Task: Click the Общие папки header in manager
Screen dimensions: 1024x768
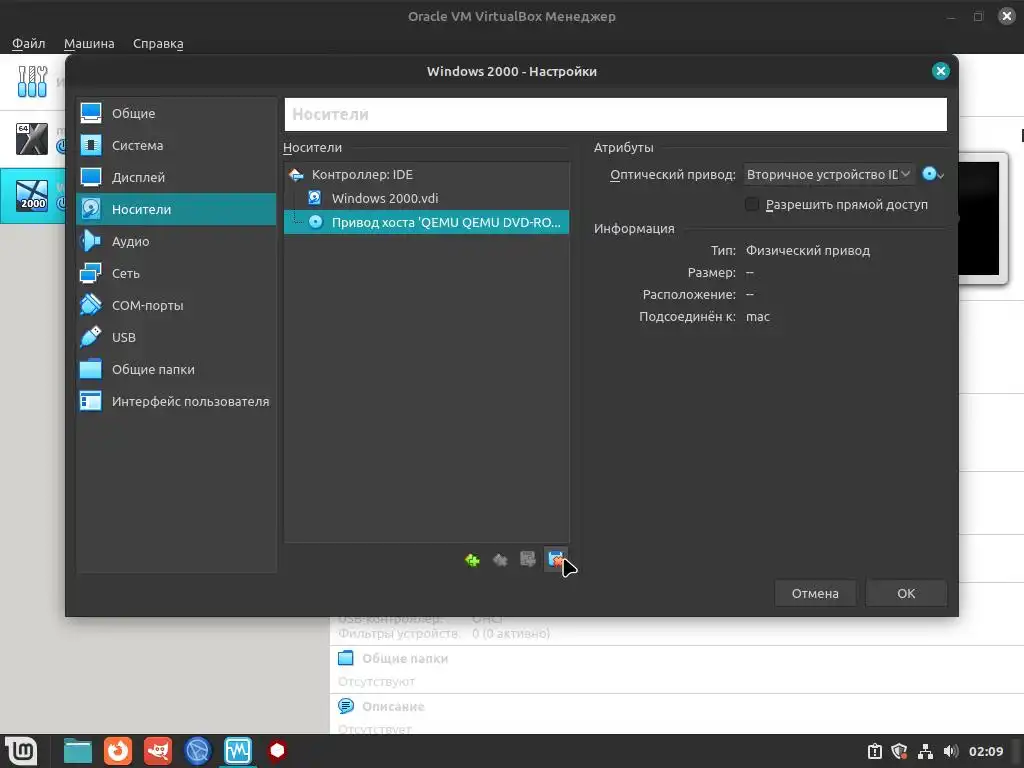Action: (x=405, y=658)
